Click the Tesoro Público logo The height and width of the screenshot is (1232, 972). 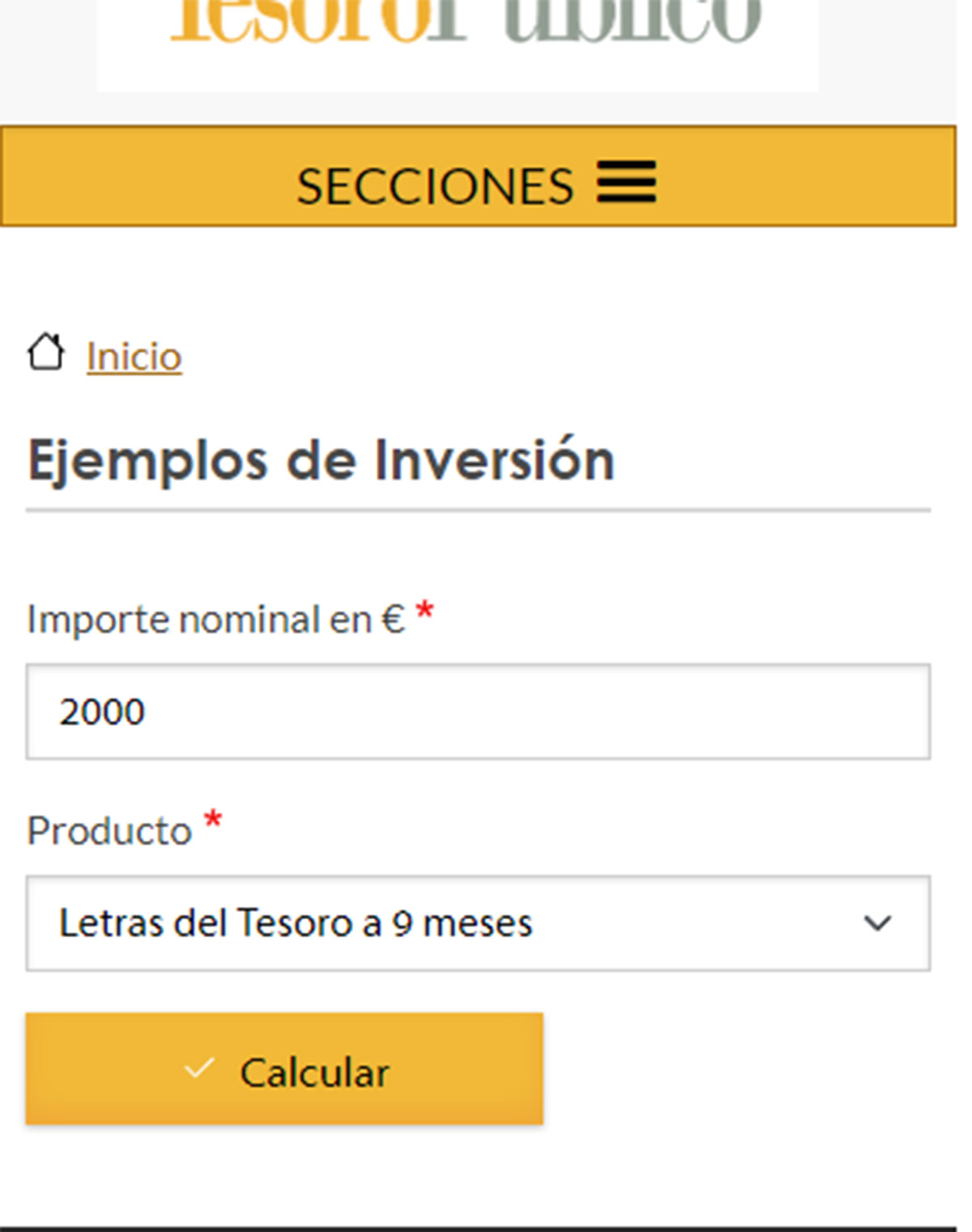pyautogui.click(x=466, y=24)
